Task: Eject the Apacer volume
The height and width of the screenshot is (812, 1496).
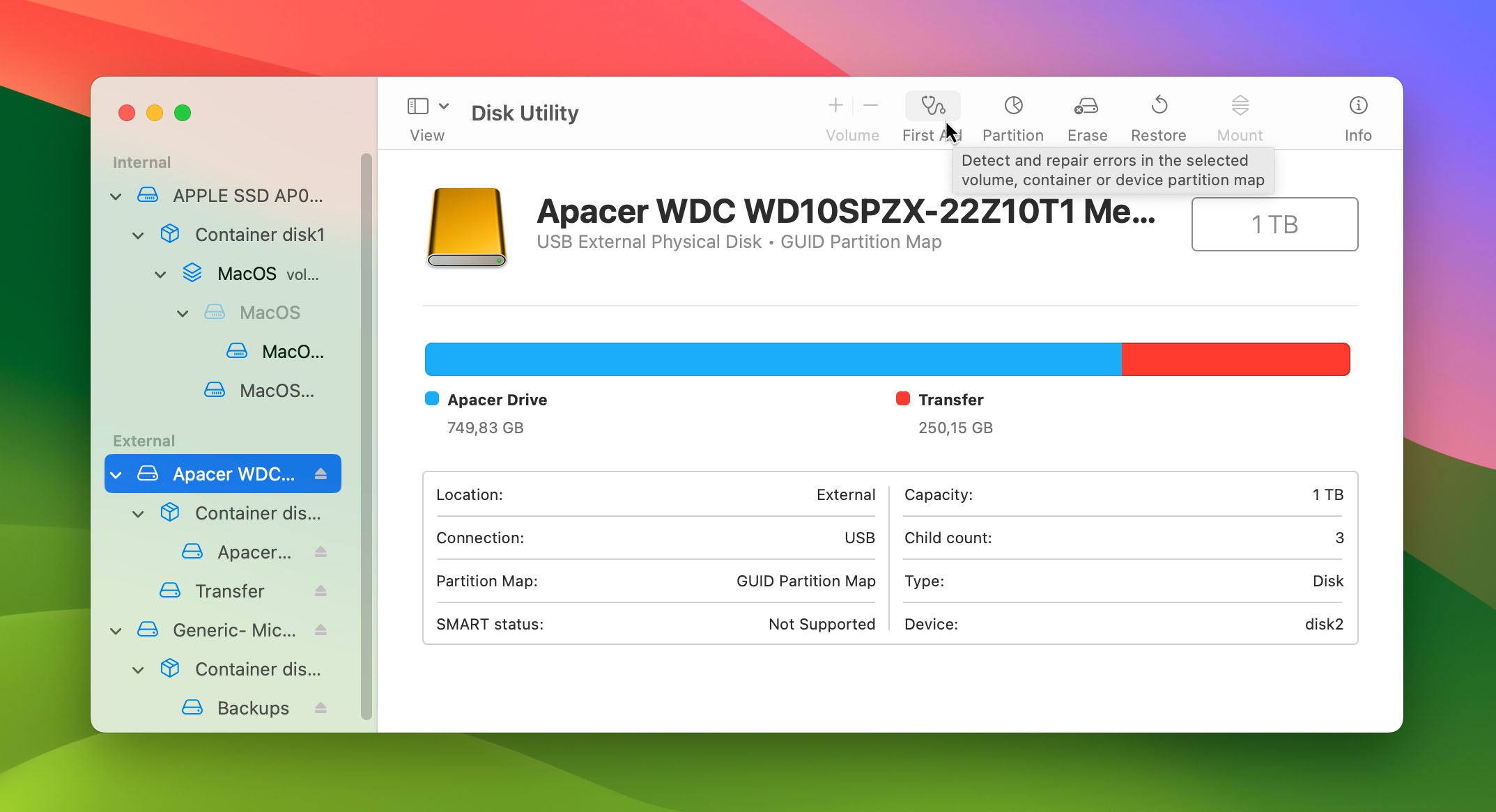Action: coord(321,552)
